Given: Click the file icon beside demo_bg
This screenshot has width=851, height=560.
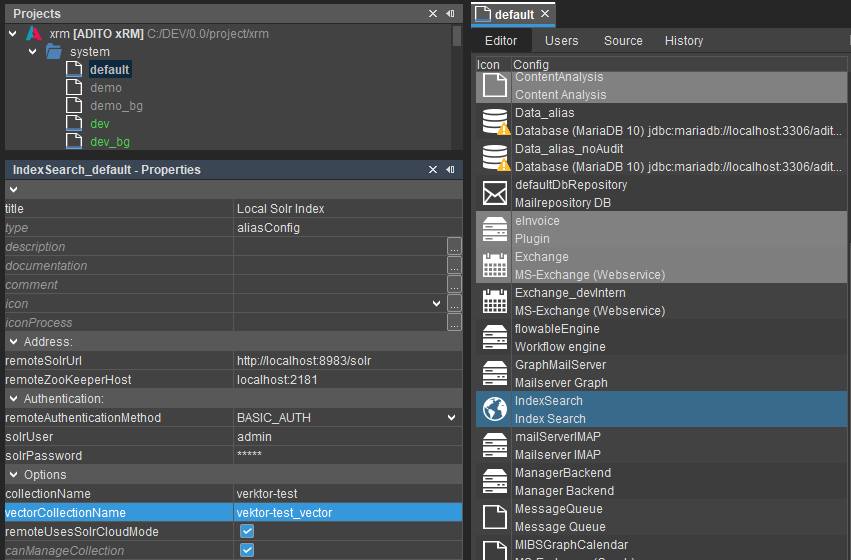Looking at the screenshot, I should (x=74, y=105).
